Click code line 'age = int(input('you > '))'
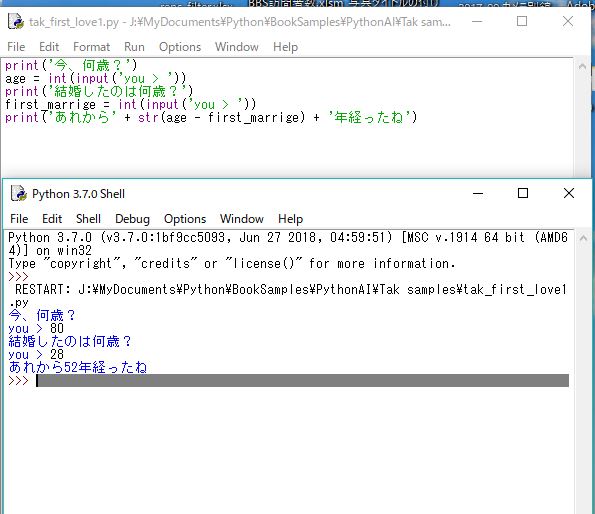Viewport: 595px width, 514px height. pos(96,79)
